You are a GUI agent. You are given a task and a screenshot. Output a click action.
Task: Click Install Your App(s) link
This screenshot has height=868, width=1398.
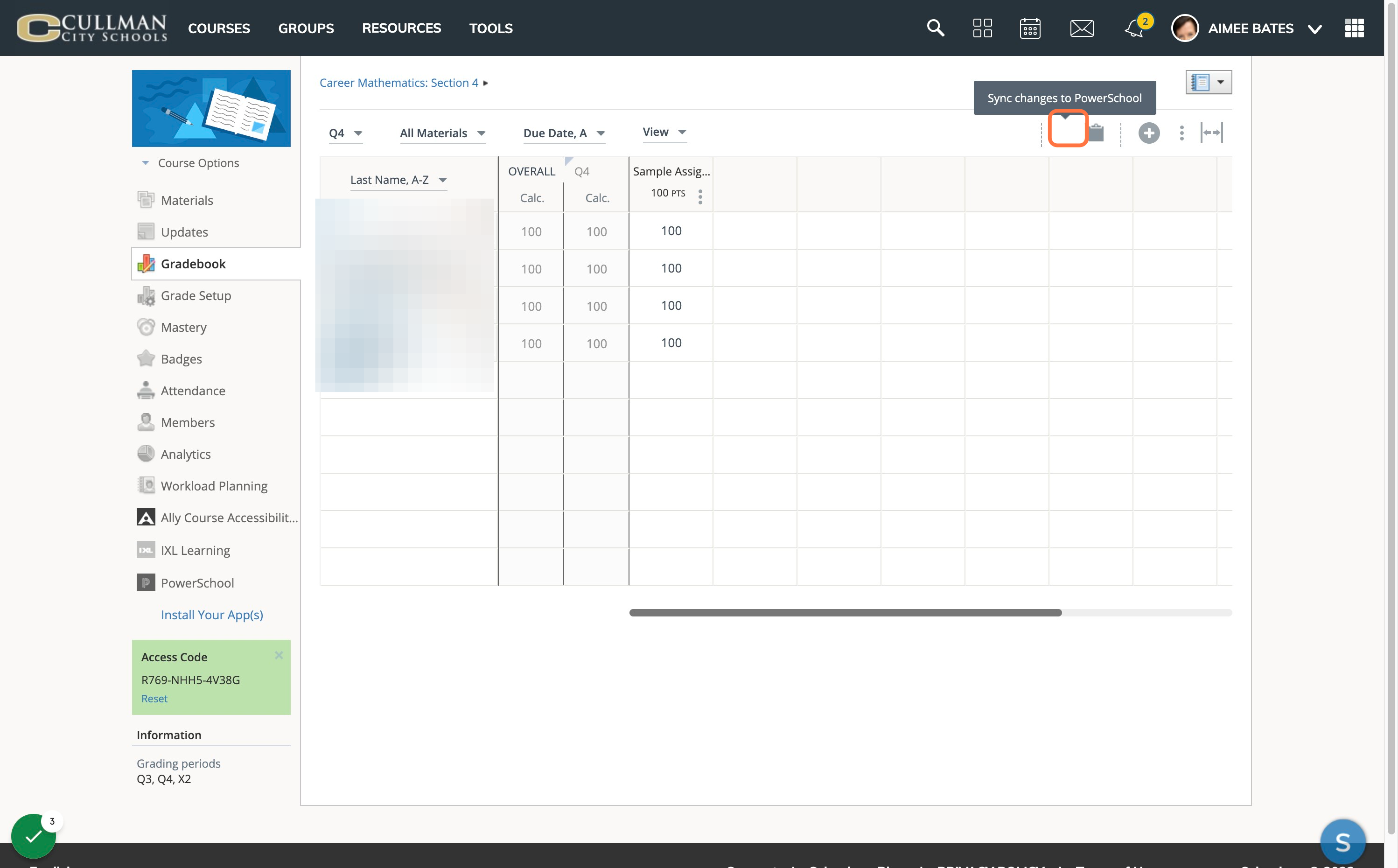click(x=212, y=615)
